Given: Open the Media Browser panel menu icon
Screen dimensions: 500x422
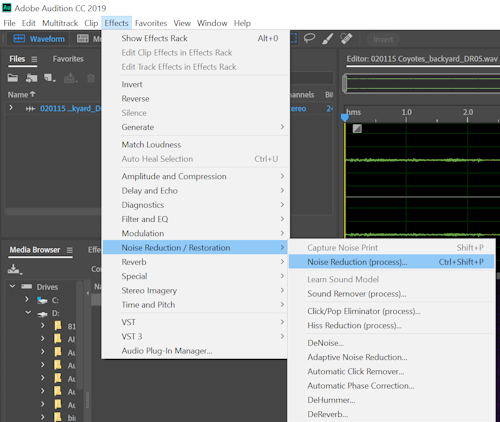Looking at the screenshot, I should click(69, 250).
